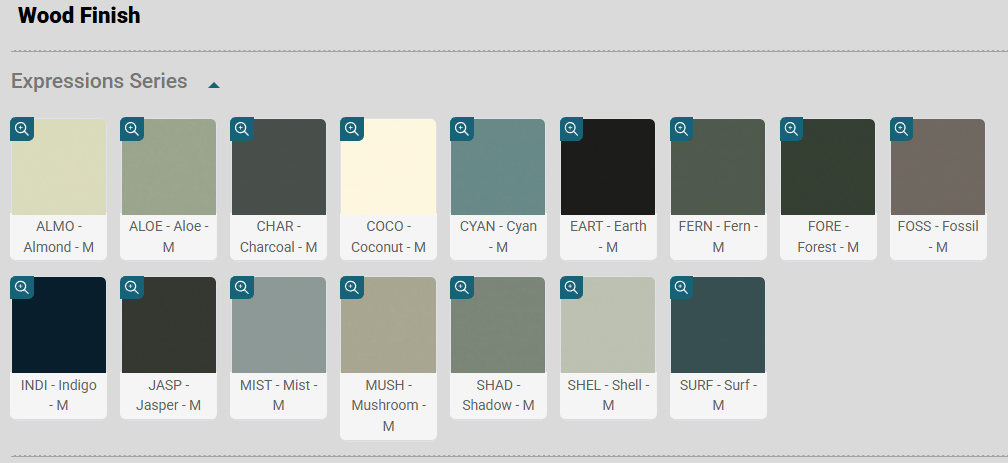This screenshot has width=1008, height=463.
Task: Click the Expressions Series heading
Action: click(x=100, y=81)
